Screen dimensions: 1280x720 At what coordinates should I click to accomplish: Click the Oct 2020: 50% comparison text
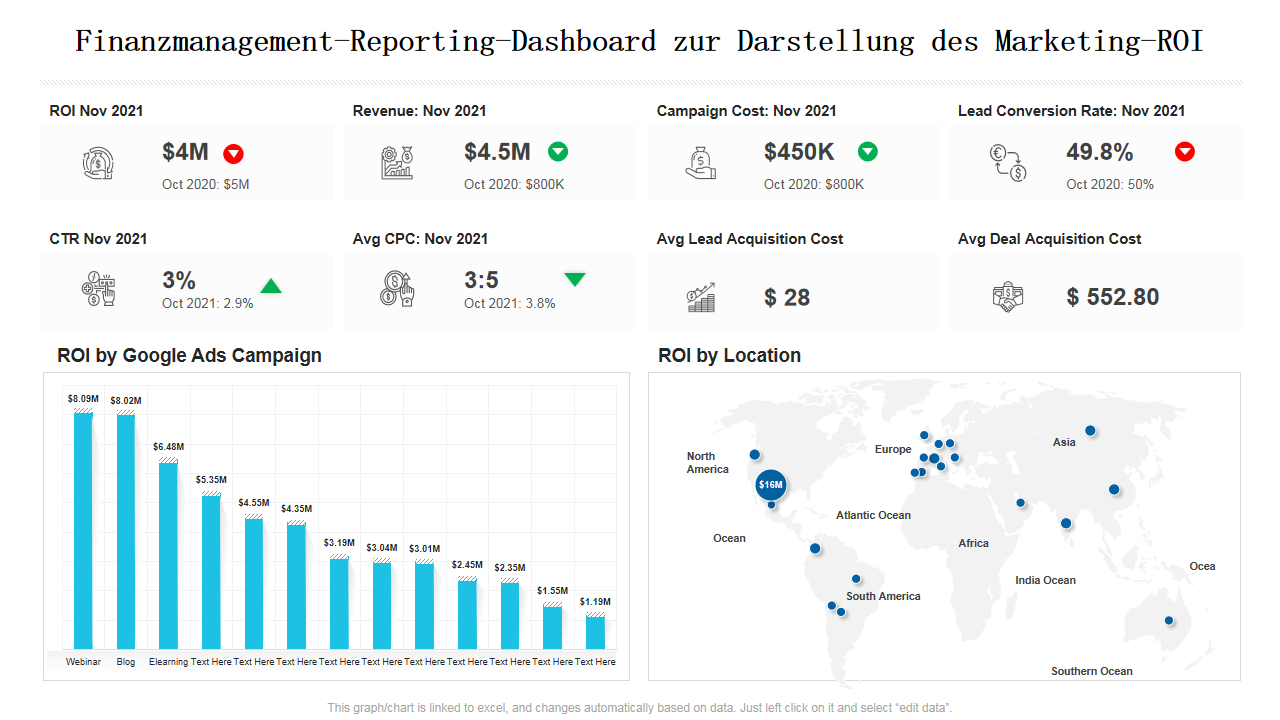click(1110, 184)
